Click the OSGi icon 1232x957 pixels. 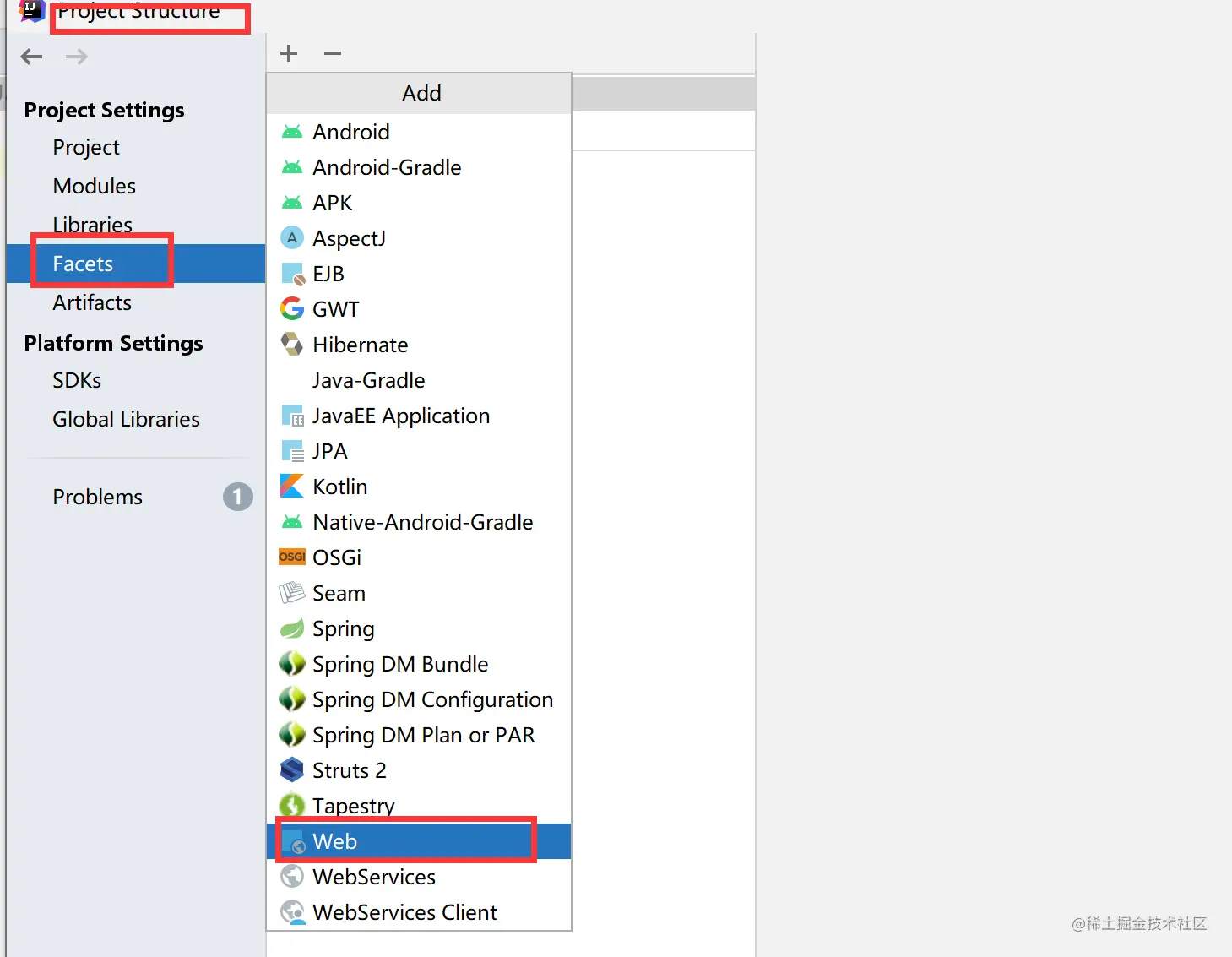tap(292, 557)
